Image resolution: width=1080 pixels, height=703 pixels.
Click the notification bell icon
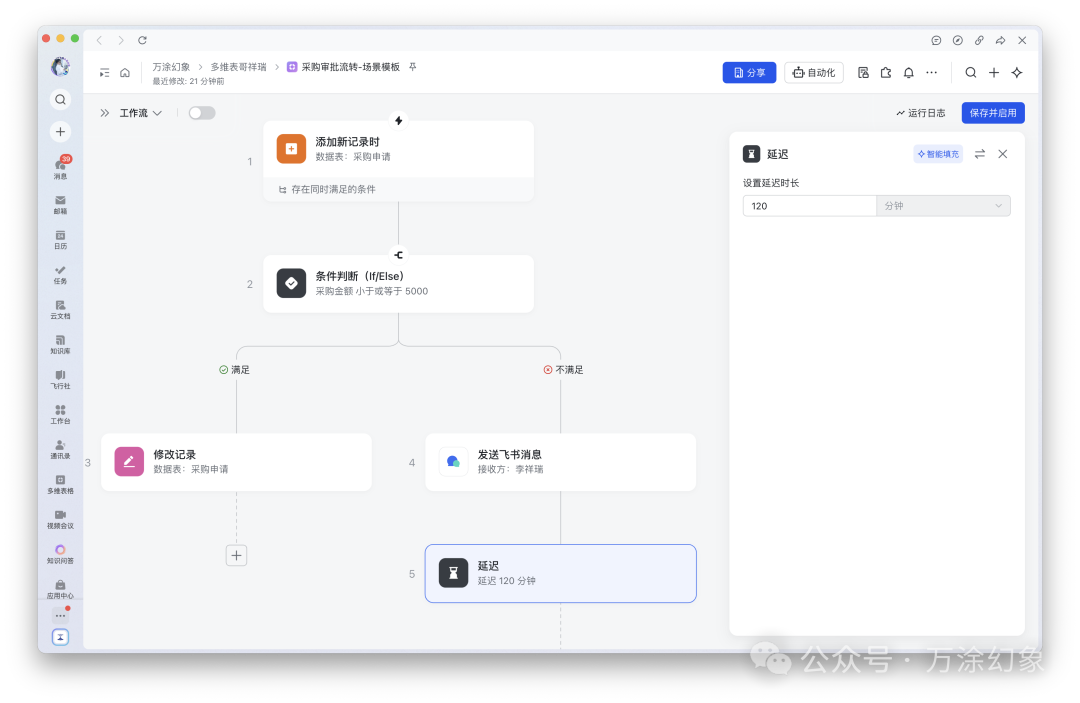pos(907,72)
